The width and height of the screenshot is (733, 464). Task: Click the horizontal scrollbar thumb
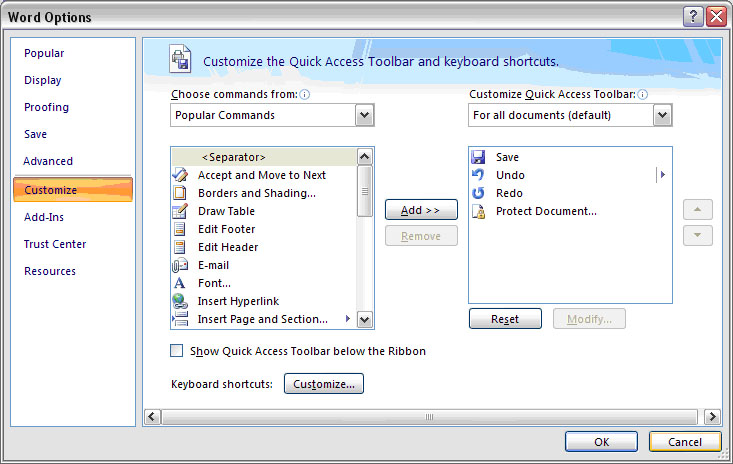[429, 416]
